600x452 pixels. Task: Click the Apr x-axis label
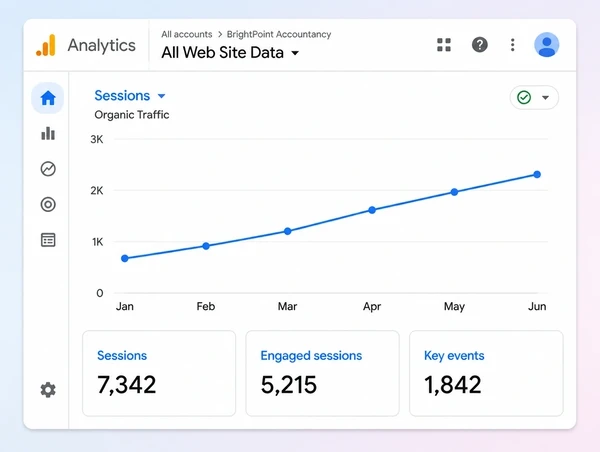pyautogui.click(x=372, y=307)
